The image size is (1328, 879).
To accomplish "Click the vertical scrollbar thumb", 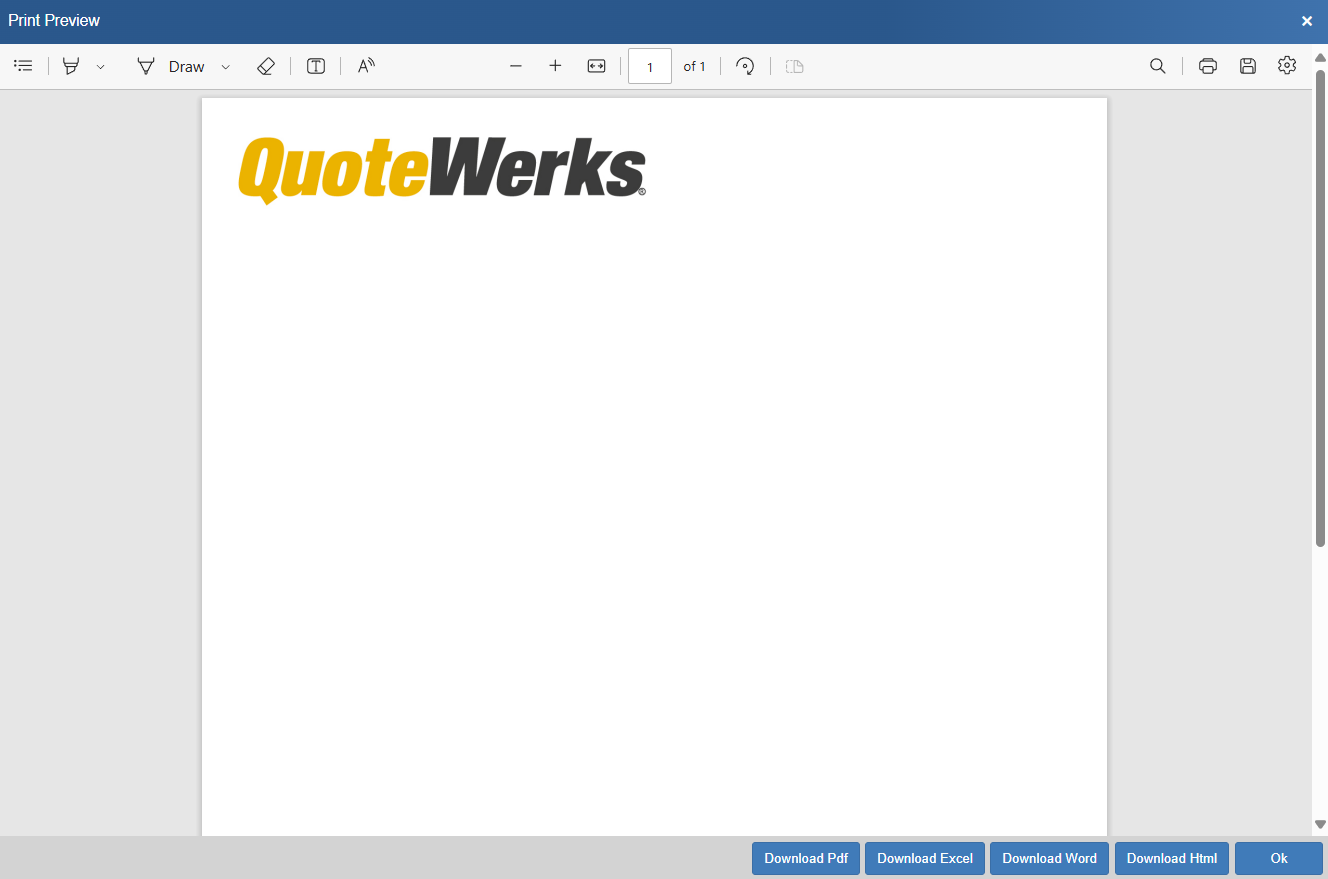I will (1320, 308).
